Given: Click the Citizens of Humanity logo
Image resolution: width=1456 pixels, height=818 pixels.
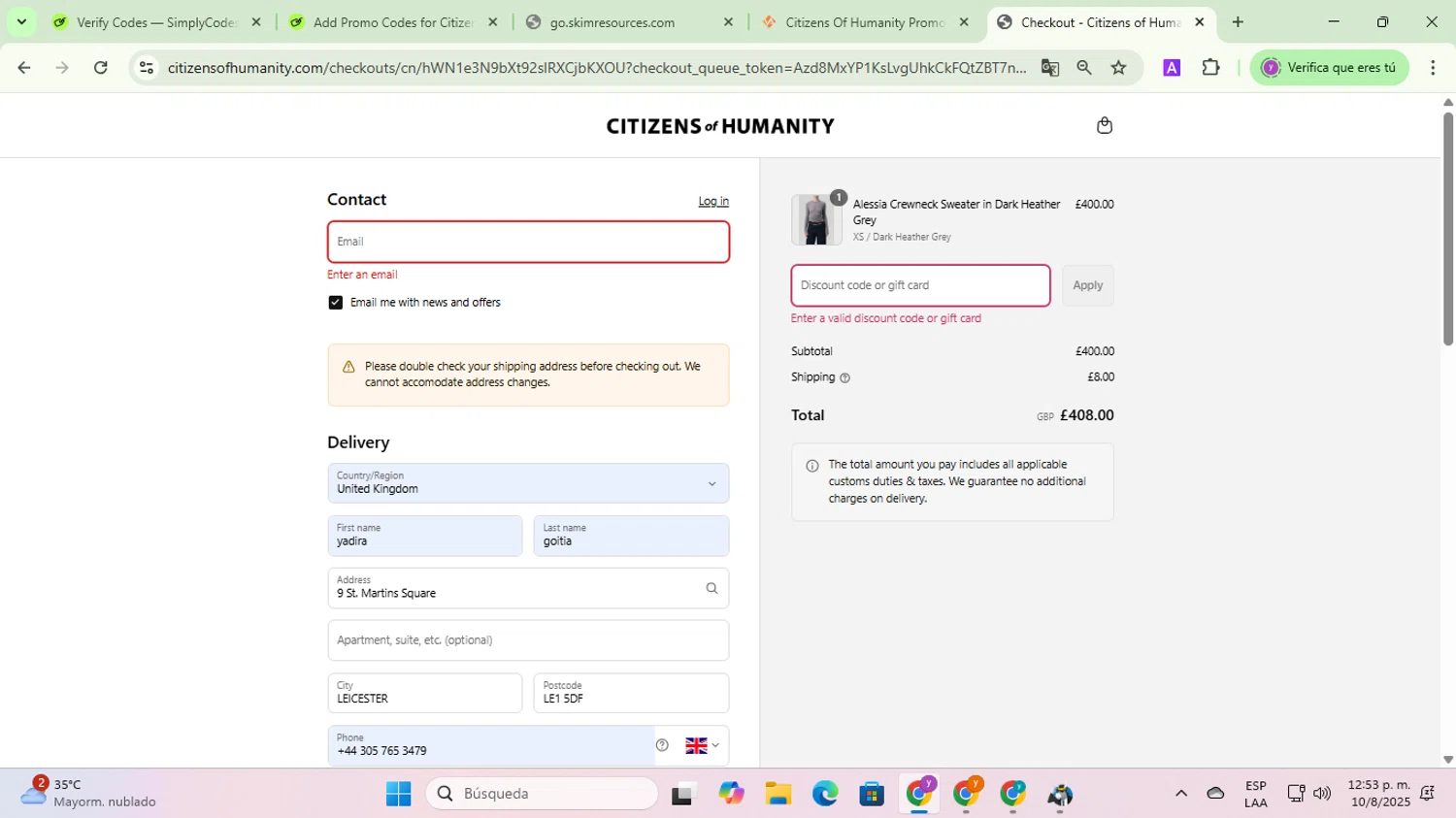Looking at the screenshot, I should click(x=720, y=126).
